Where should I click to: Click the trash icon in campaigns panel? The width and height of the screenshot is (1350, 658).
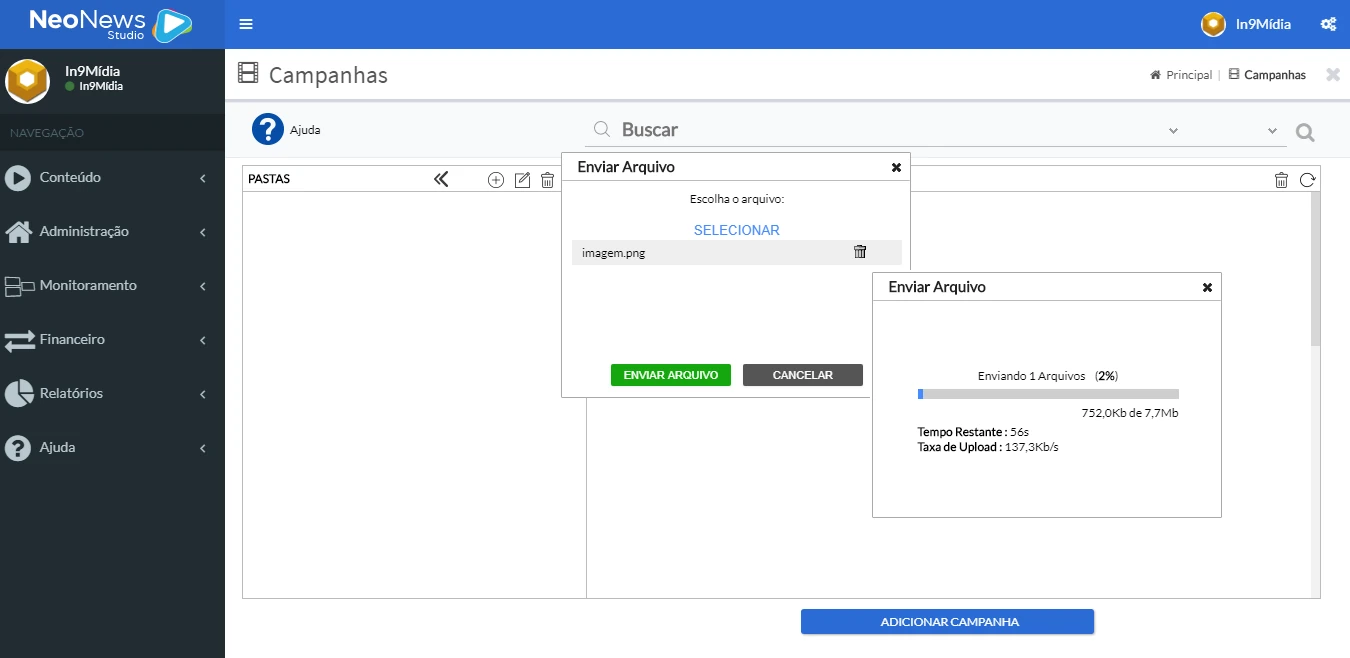pyautogui.click(x=1281, y=180)
